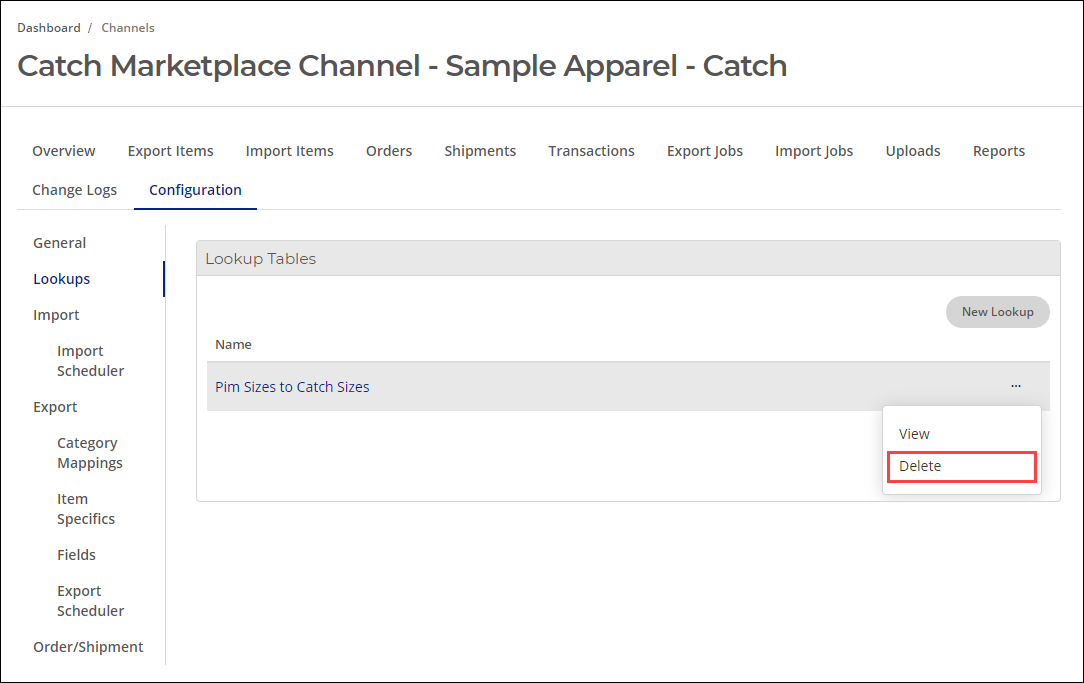
Task: Go to Channels breadcrumb link
Action: pos(128,28)
